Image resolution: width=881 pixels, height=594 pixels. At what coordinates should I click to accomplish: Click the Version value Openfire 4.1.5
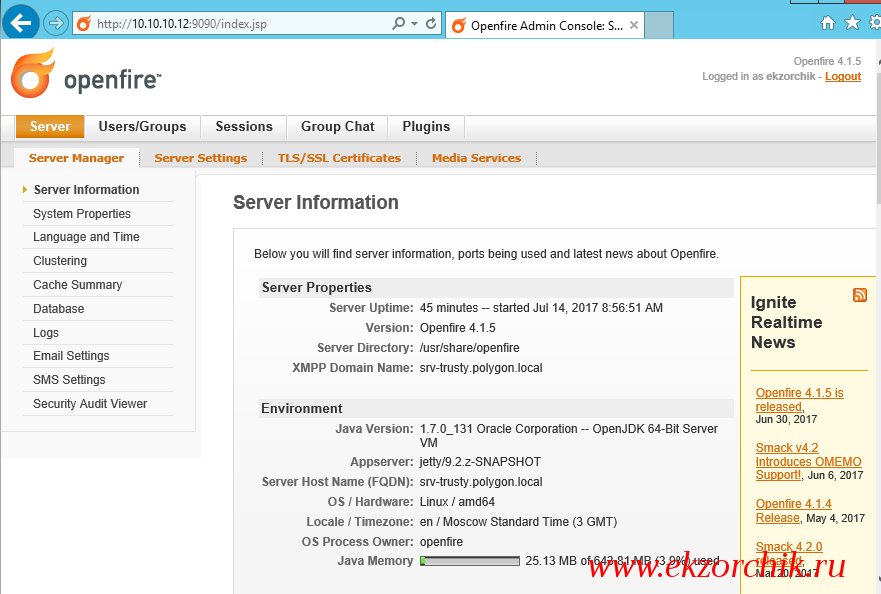coord(457,328)
